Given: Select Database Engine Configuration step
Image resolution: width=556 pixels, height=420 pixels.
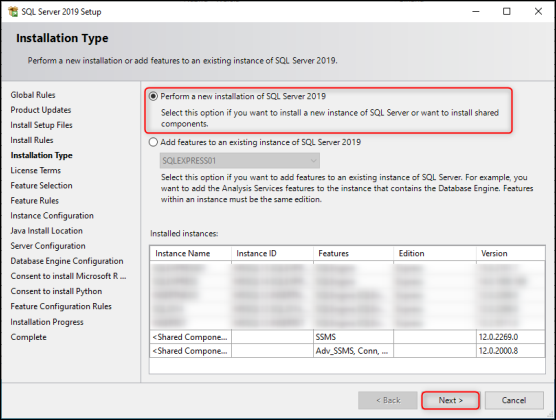Looking at the screenshot, I should click(67, 261).
